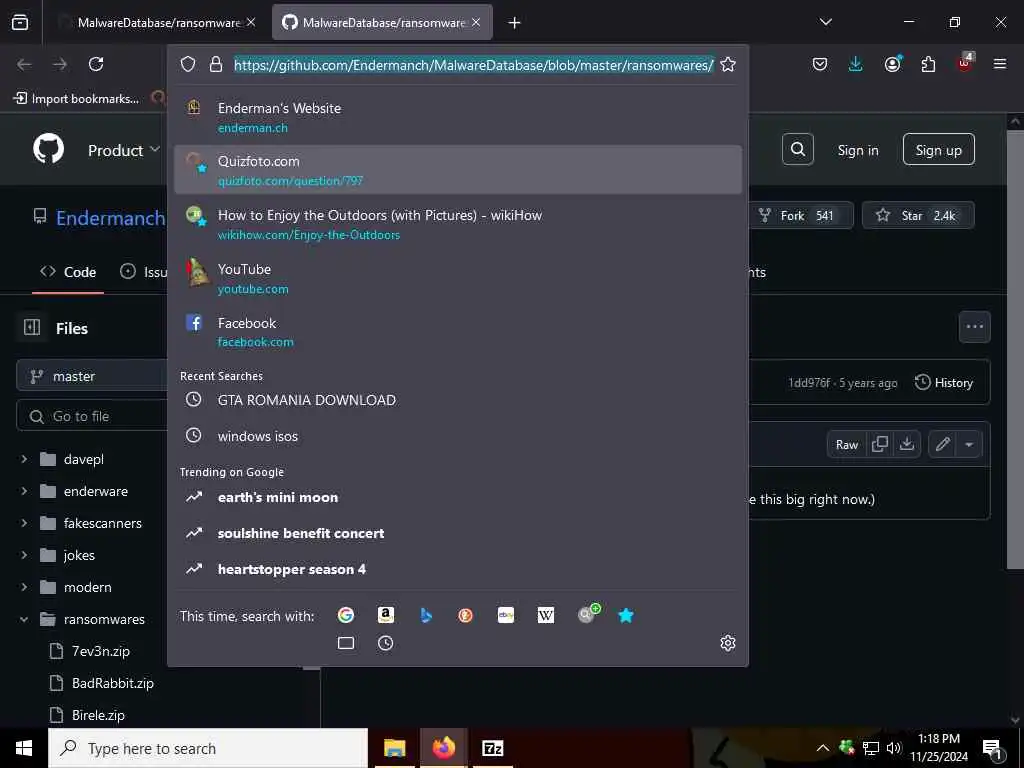Click the site security padlock icon
1024x768 pixels.
pyautogui.click(x=216, y=65)
